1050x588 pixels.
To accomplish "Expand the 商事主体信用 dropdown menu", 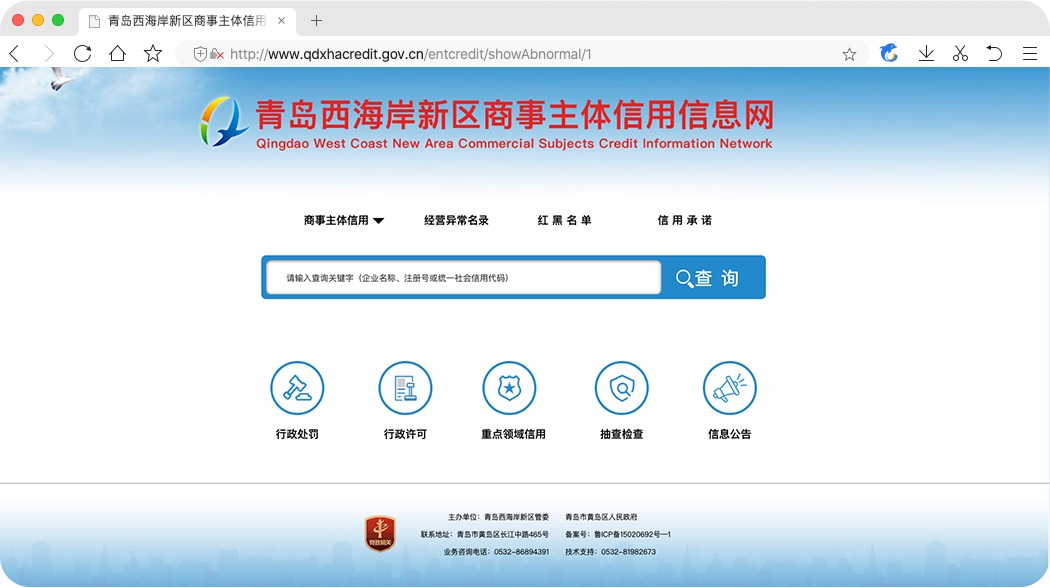I will (343, 220).
